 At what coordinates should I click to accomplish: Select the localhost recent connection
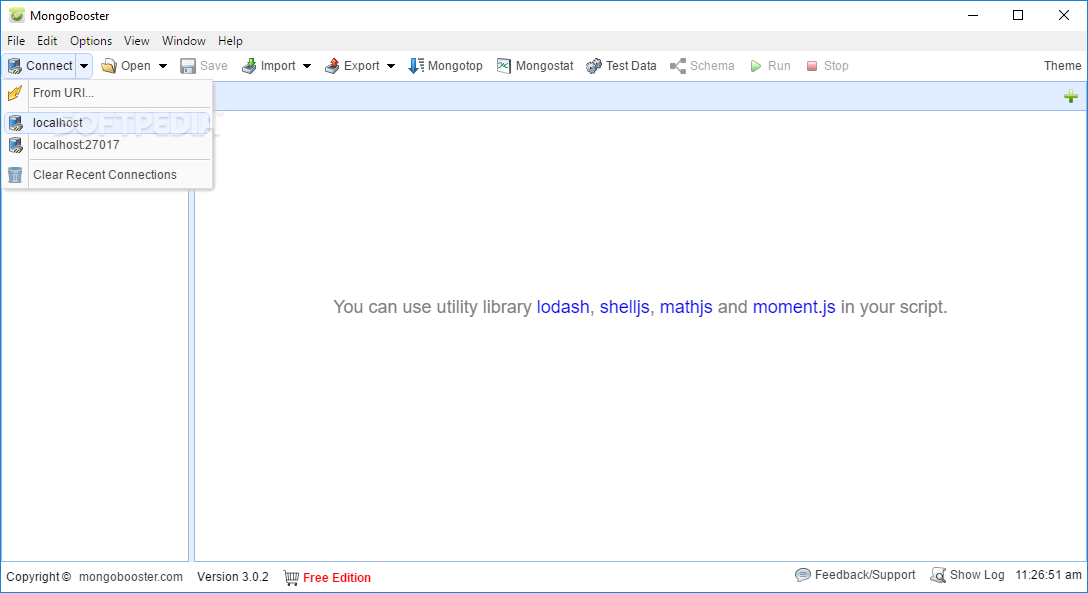(108, 123)
